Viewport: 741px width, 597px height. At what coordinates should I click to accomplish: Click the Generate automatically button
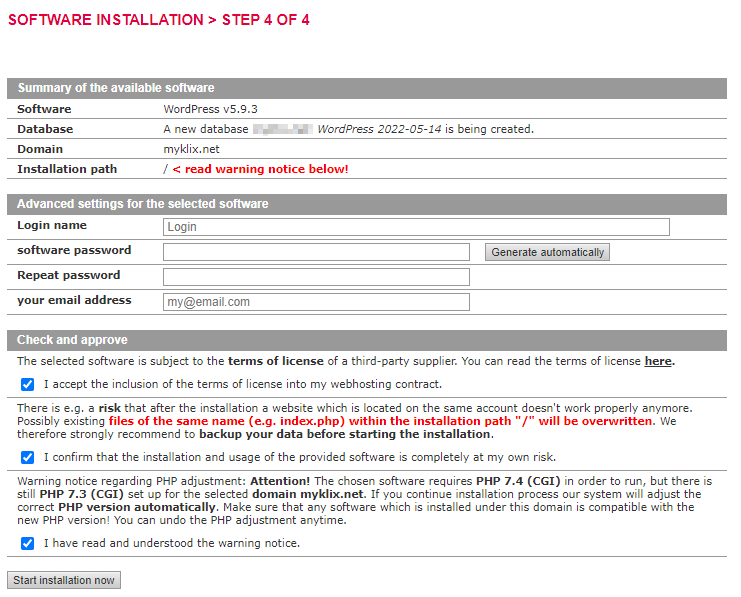547,252
